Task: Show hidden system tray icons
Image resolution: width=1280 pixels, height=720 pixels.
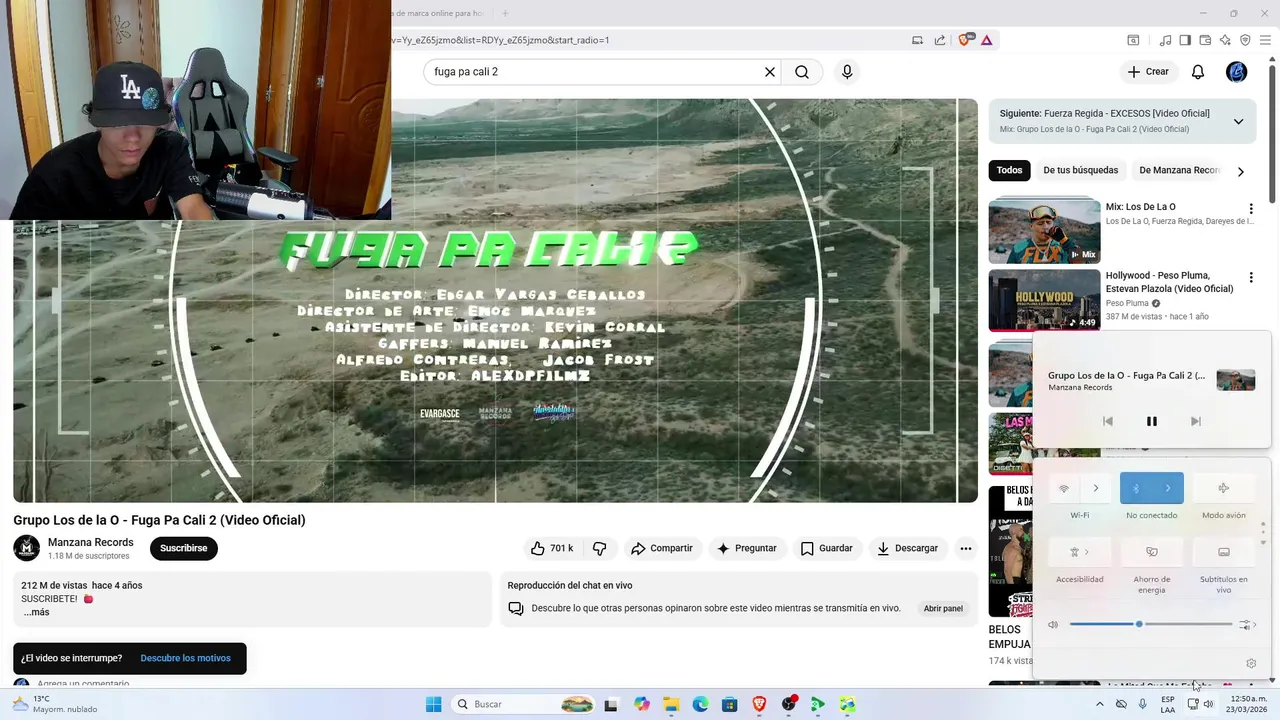Action: pyautogui.click(x=1099, y=704)
